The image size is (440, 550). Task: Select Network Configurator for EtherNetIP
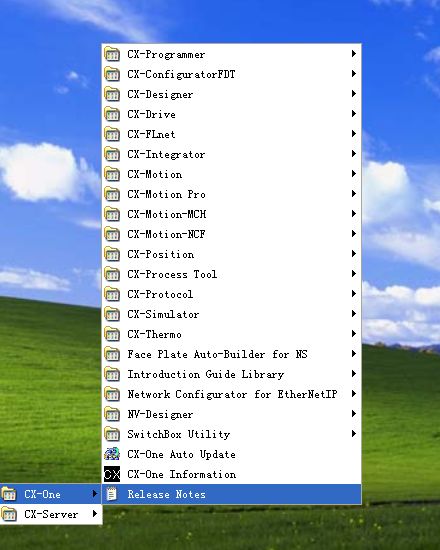pyautogui.click(x=232, y=394)
